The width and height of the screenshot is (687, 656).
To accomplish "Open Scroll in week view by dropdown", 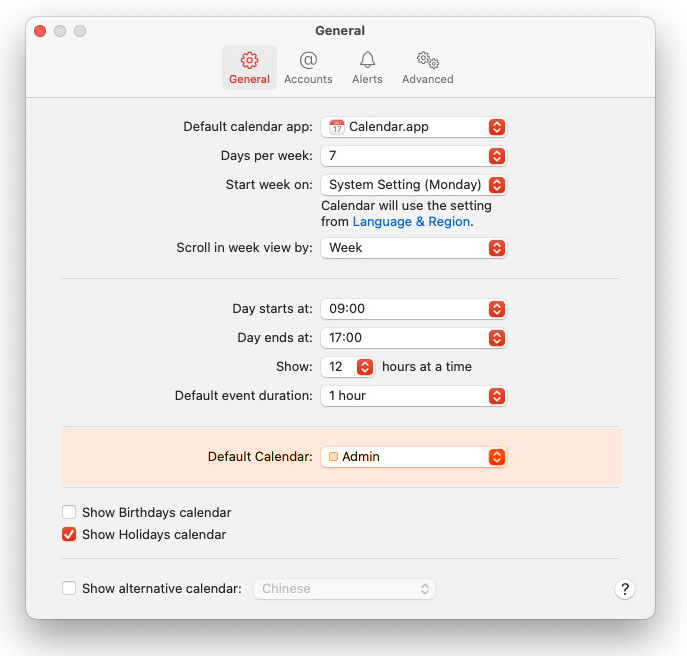I will (413, 248).
